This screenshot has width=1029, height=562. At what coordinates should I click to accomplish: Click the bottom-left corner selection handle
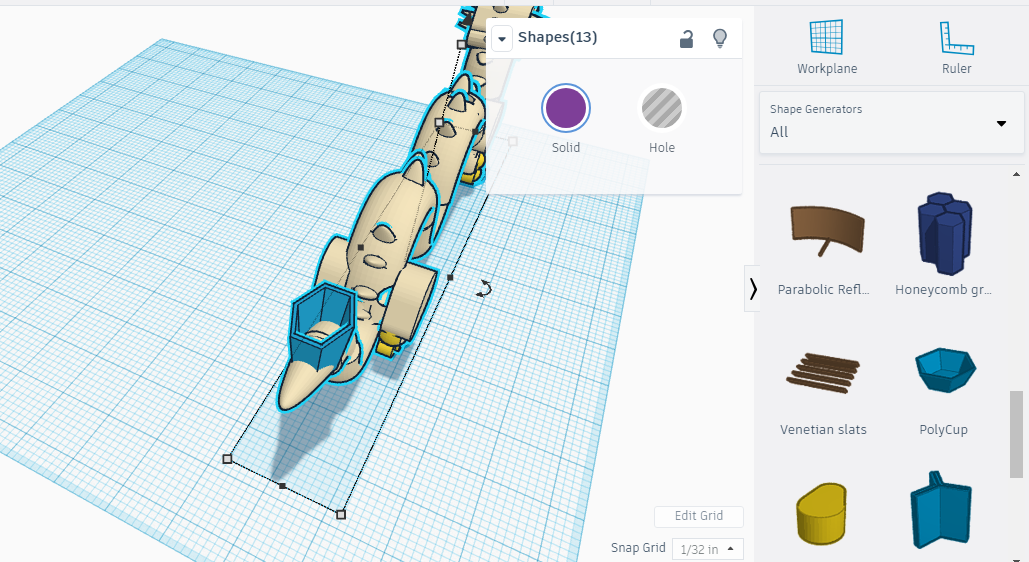(227, 459)
